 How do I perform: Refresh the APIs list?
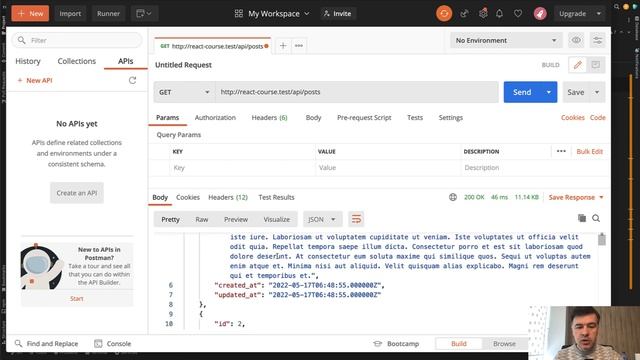click(x=132, y=80)
